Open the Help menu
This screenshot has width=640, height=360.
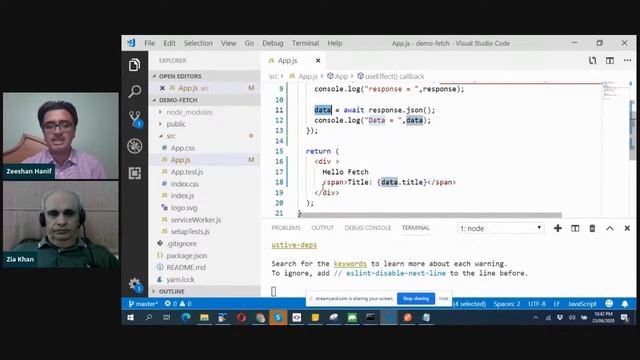point(335,43)
